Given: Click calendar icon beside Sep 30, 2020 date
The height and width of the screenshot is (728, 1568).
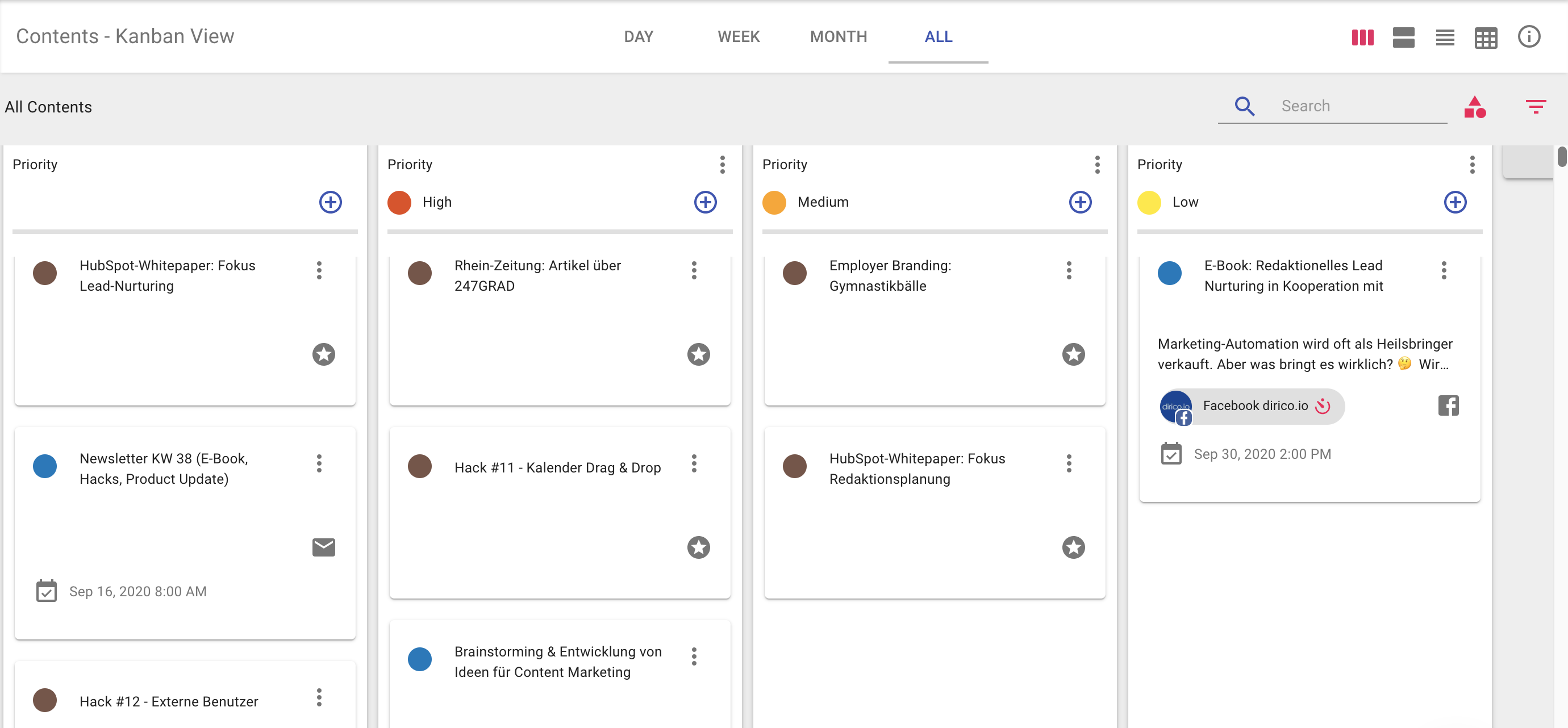Looking at the screenshot, I should point(1170,453).
